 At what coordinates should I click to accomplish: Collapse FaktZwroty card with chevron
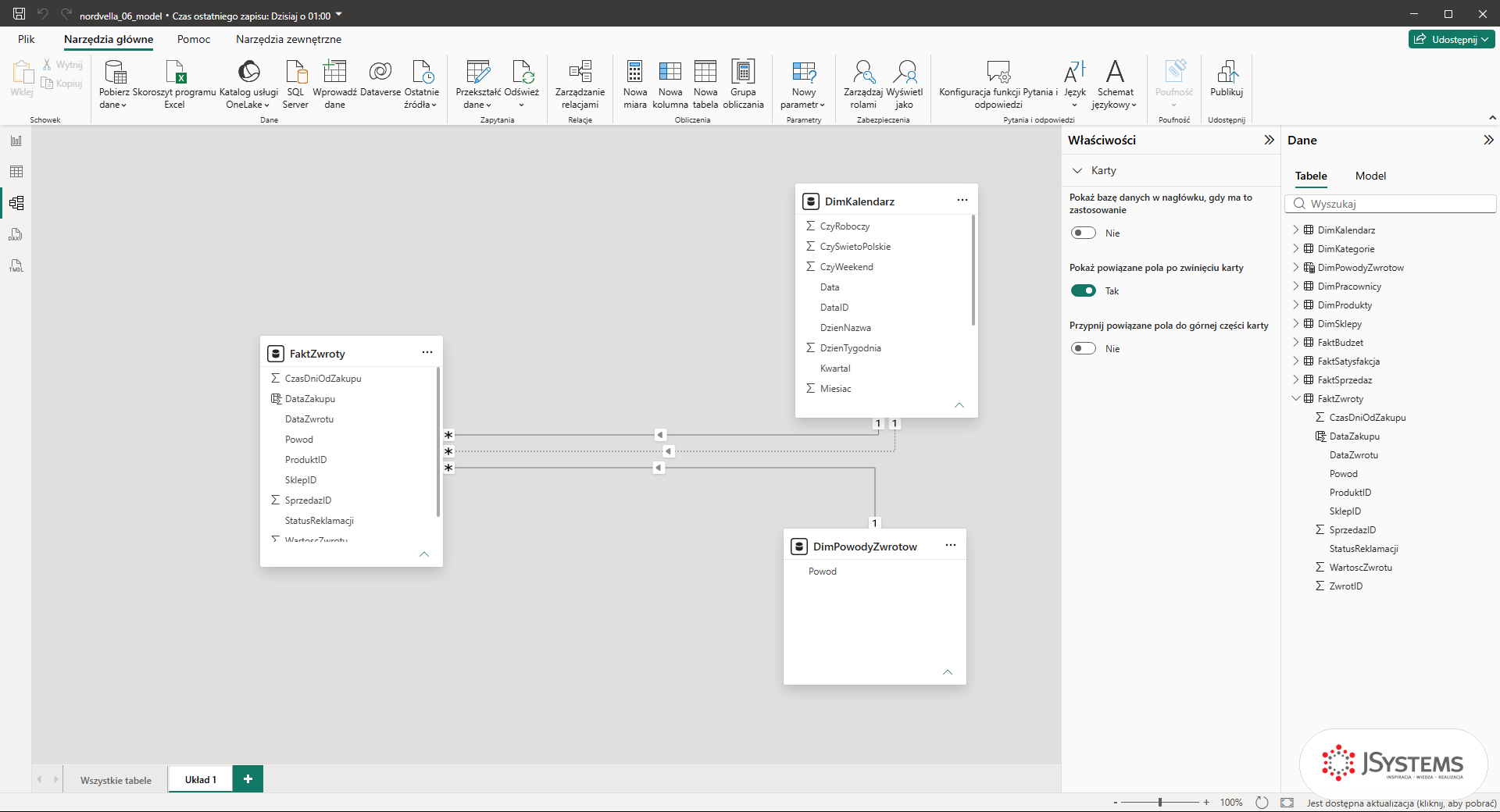tap(424, 554)
